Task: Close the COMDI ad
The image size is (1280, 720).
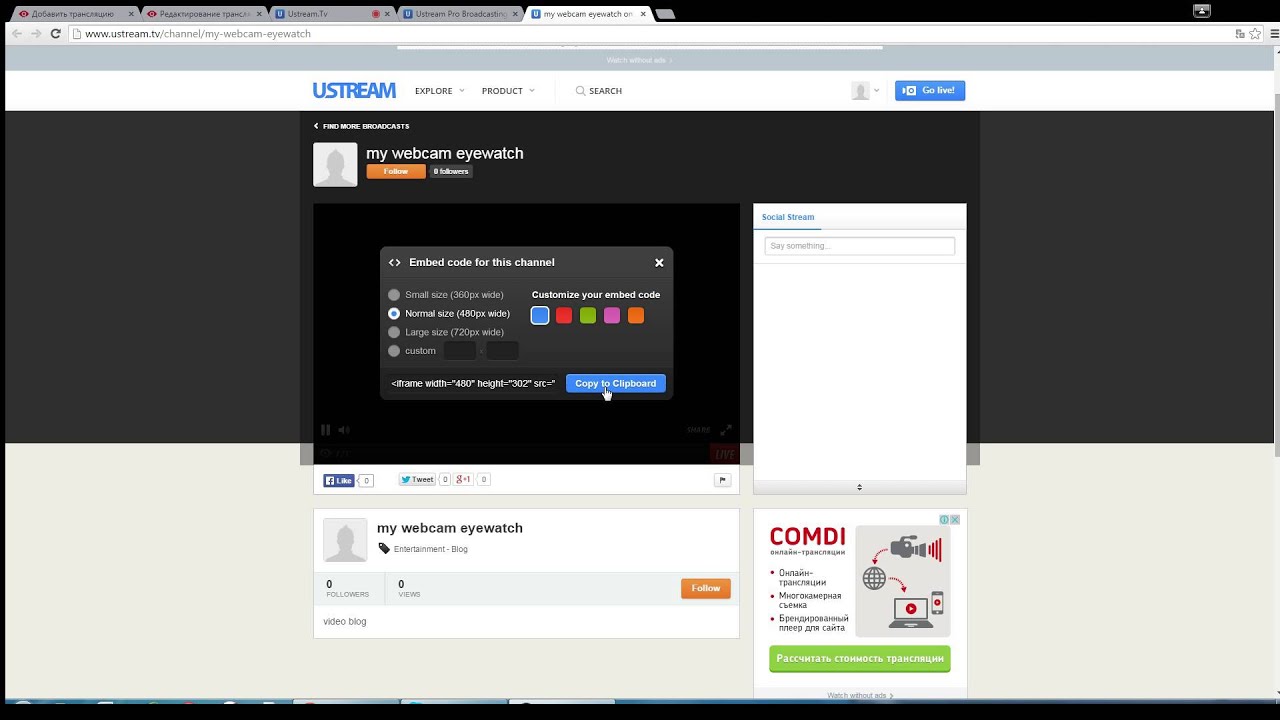Action: tap(955, 520)
